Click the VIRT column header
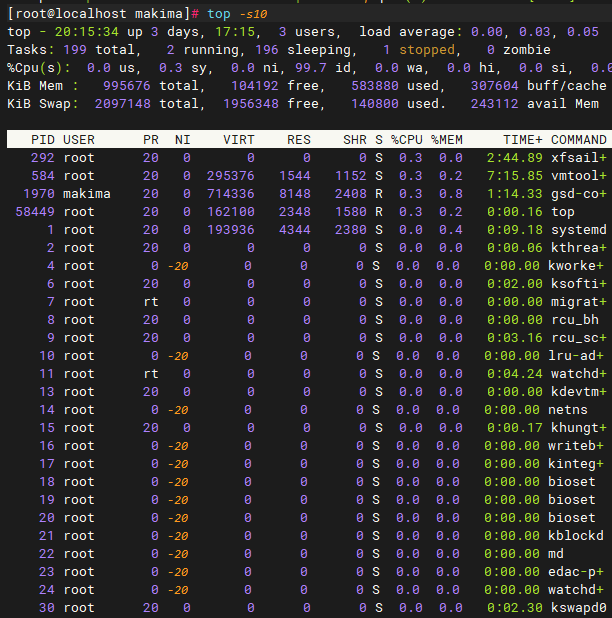 [x=239, y=140]
